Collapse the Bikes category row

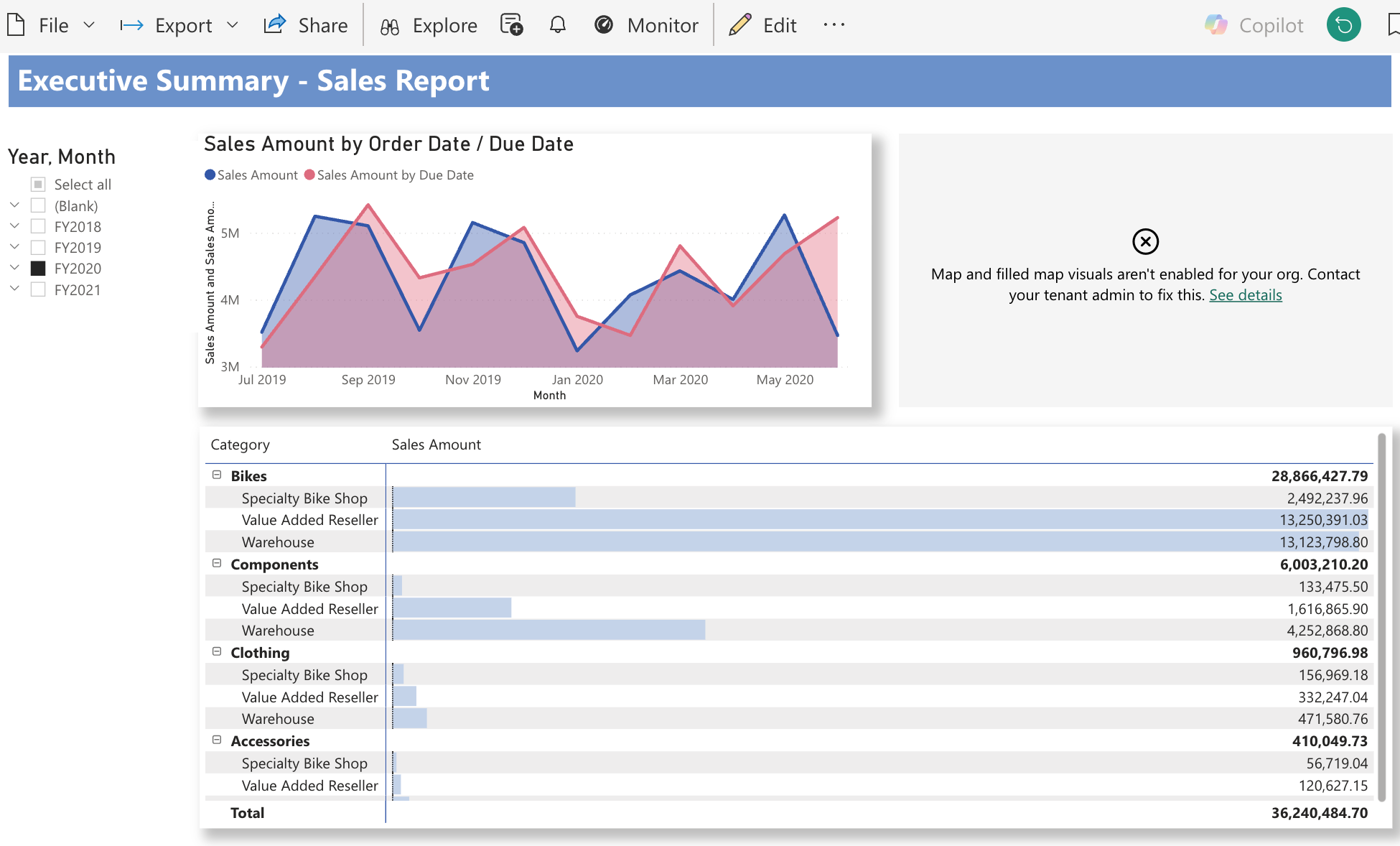[x=217, y=475]
